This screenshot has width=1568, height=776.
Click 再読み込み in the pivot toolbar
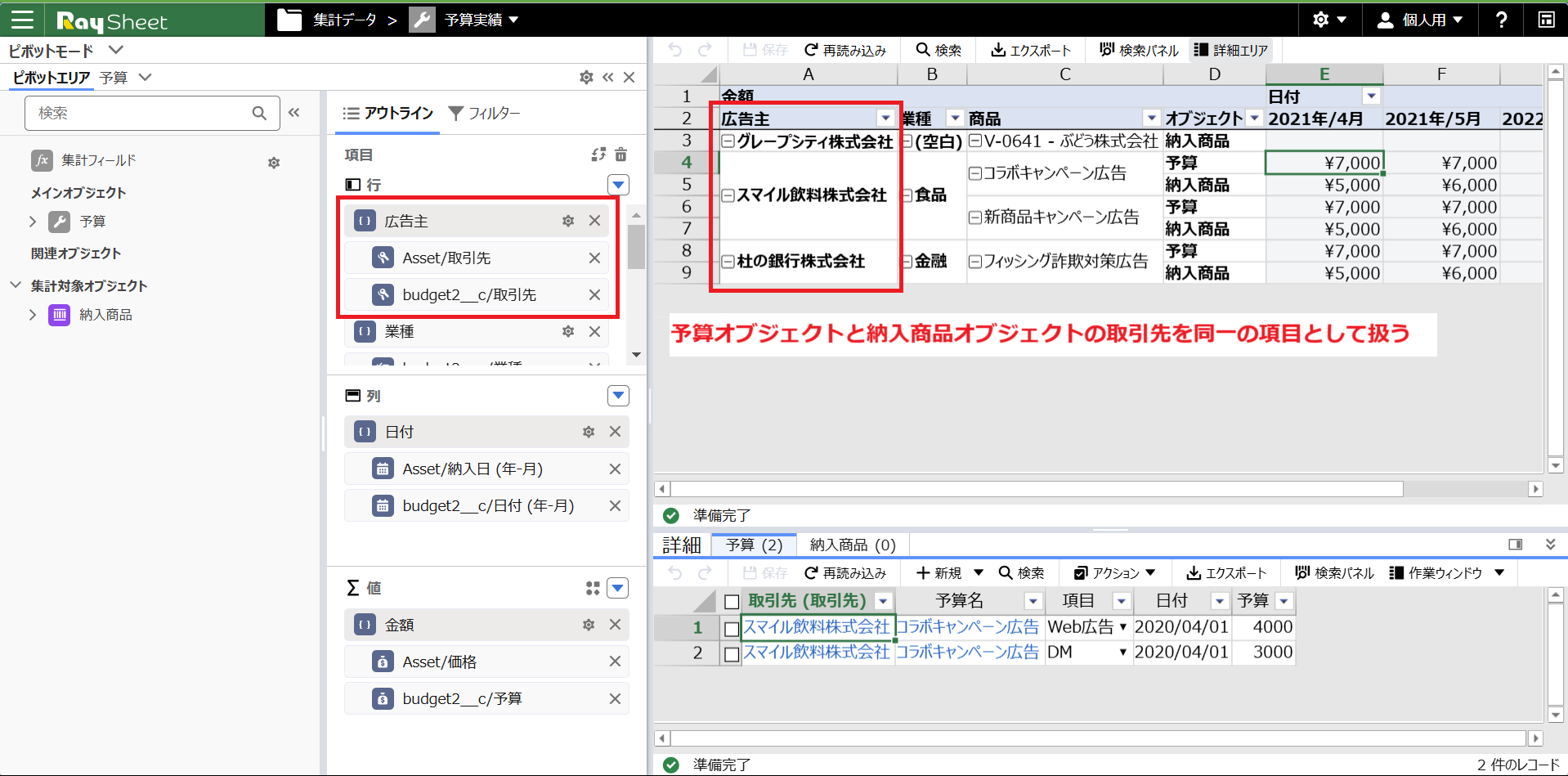tap(845, 50)
